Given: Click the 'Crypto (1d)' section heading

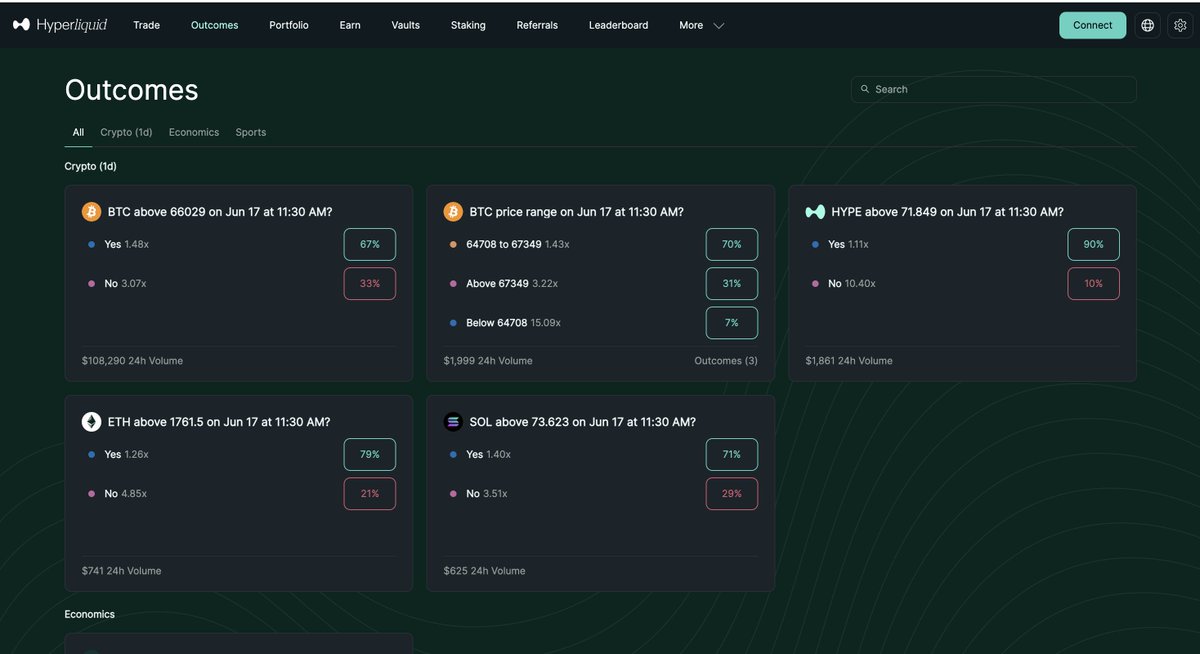Looking at the screenshot, I should pos(90,166).
